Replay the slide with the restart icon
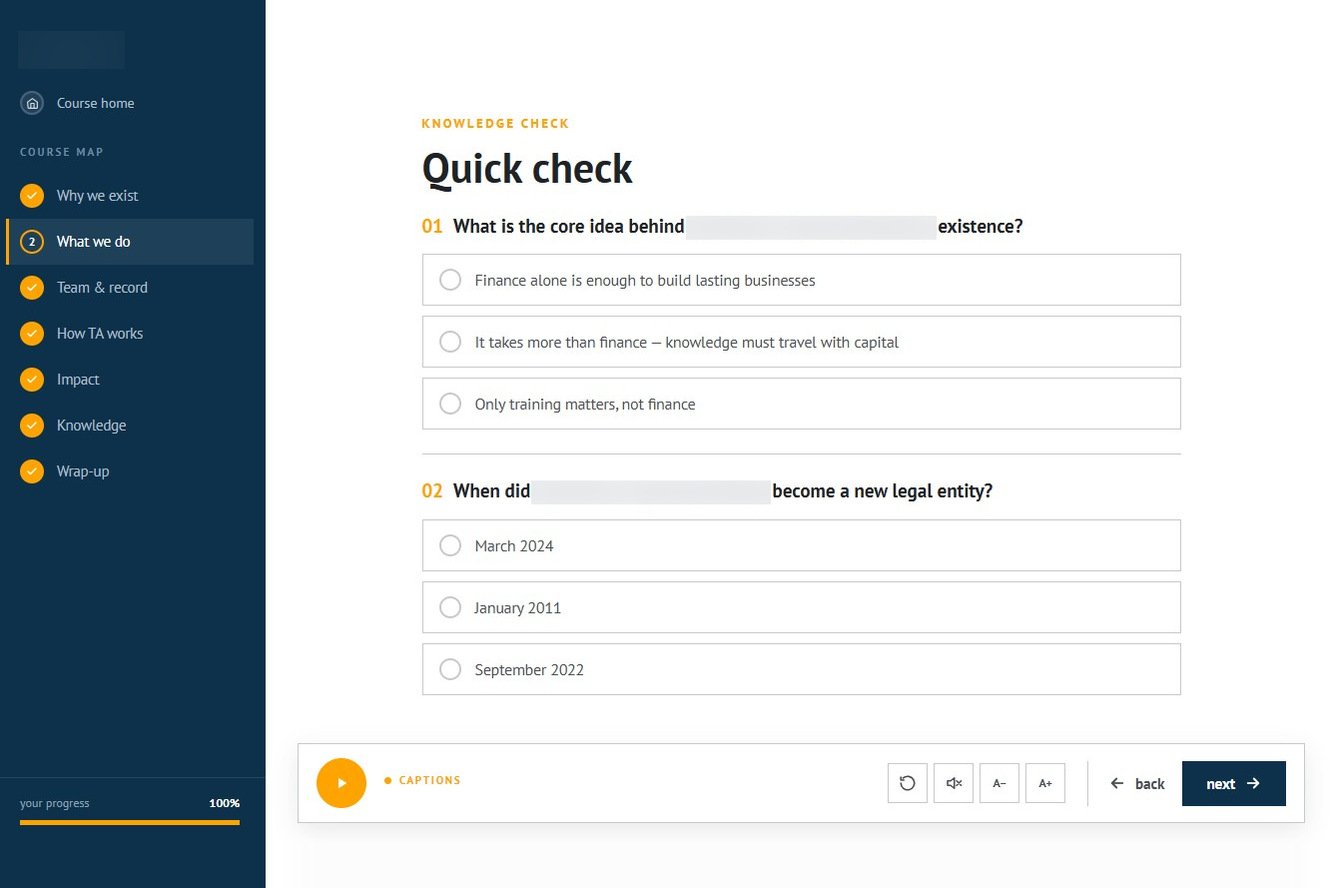This screenshot has width=1332, height=888. 907,783
